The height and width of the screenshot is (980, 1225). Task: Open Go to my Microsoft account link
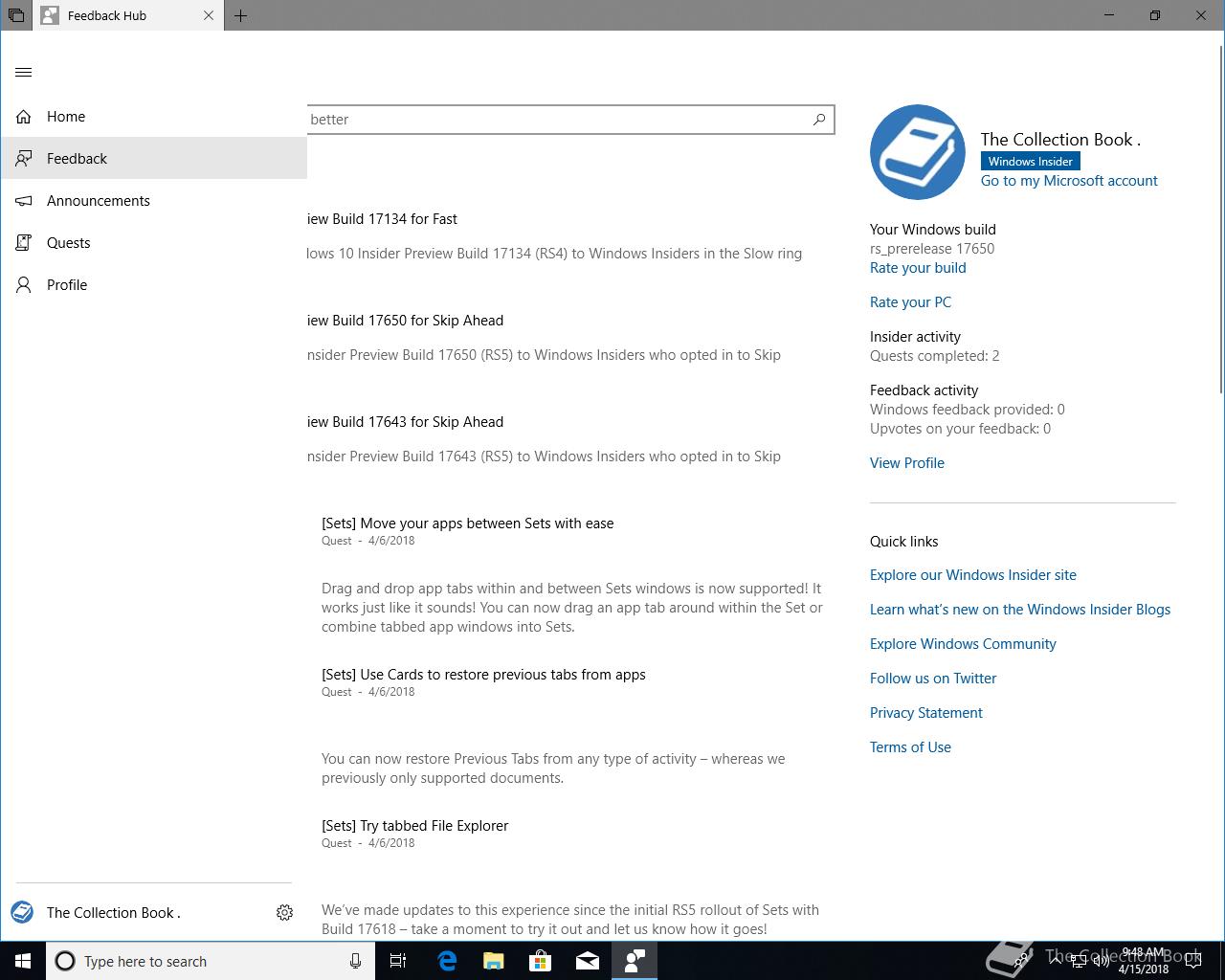[x=1069, y=181]
